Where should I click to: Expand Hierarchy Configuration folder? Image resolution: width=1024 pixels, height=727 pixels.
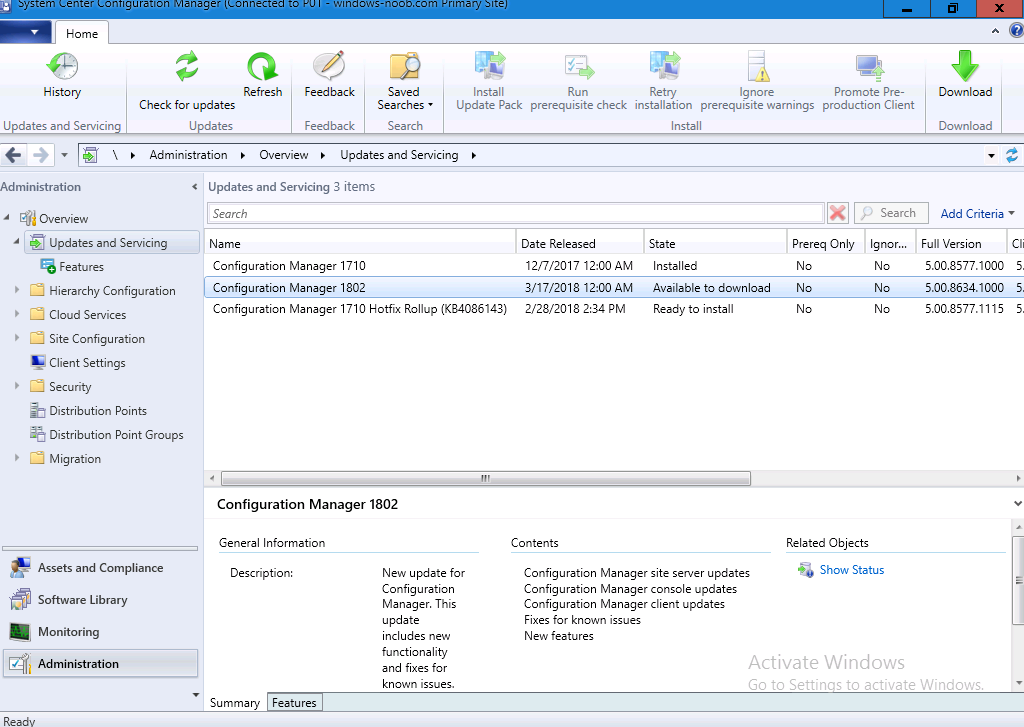pos(16,290)
